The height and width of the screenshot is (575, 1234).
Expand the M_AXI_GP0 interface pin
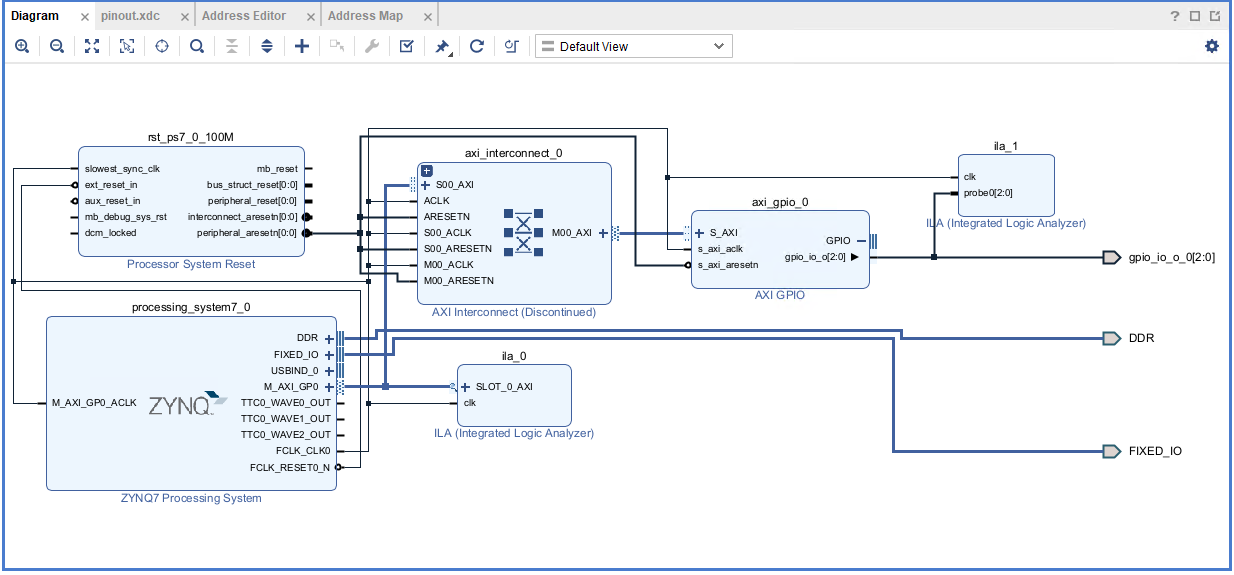point(329,387)
